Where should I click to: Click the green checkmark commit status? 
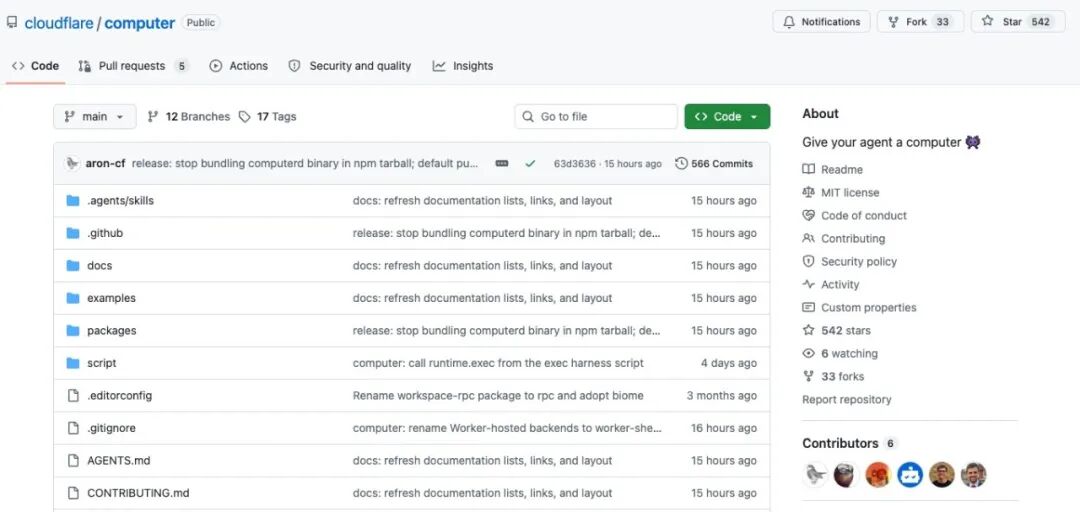[530, 164]
